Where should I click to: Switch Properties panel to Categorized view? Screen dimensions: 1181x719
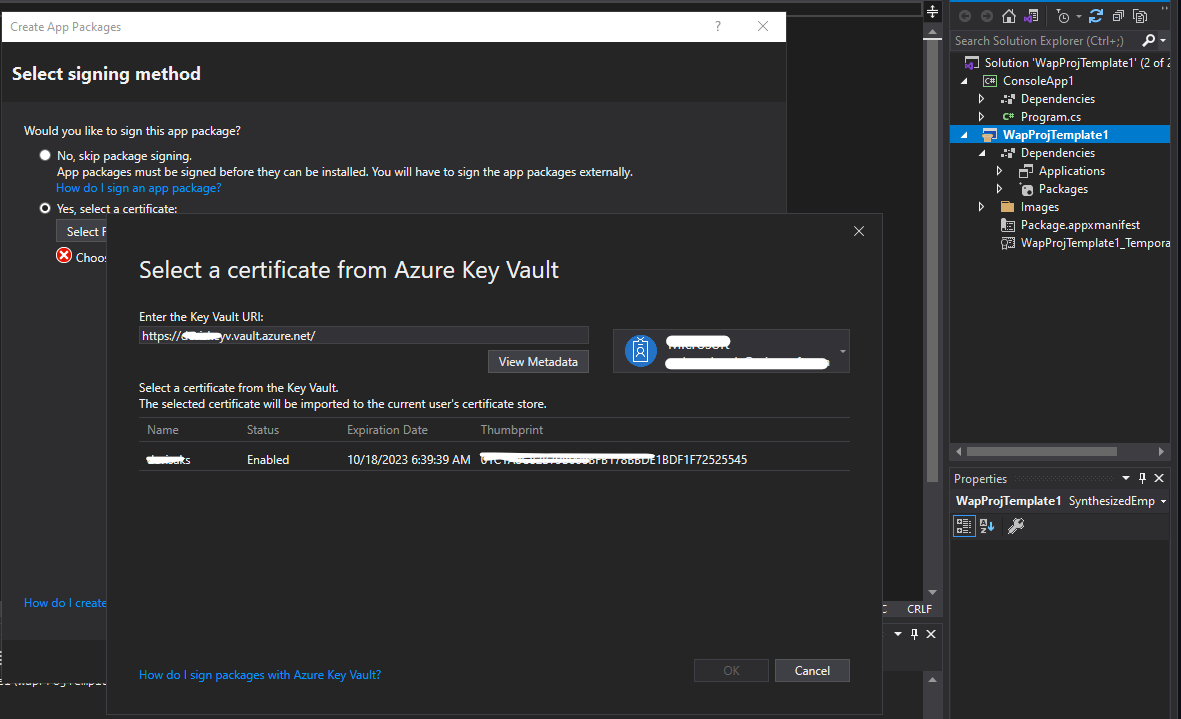coord(964,525)
